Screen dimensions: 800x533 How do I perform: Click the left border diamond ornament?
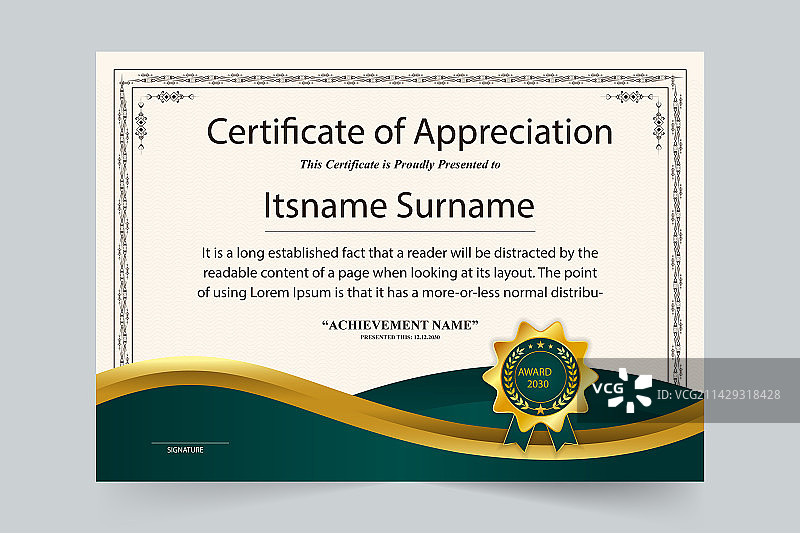click(x=140, y=128)
